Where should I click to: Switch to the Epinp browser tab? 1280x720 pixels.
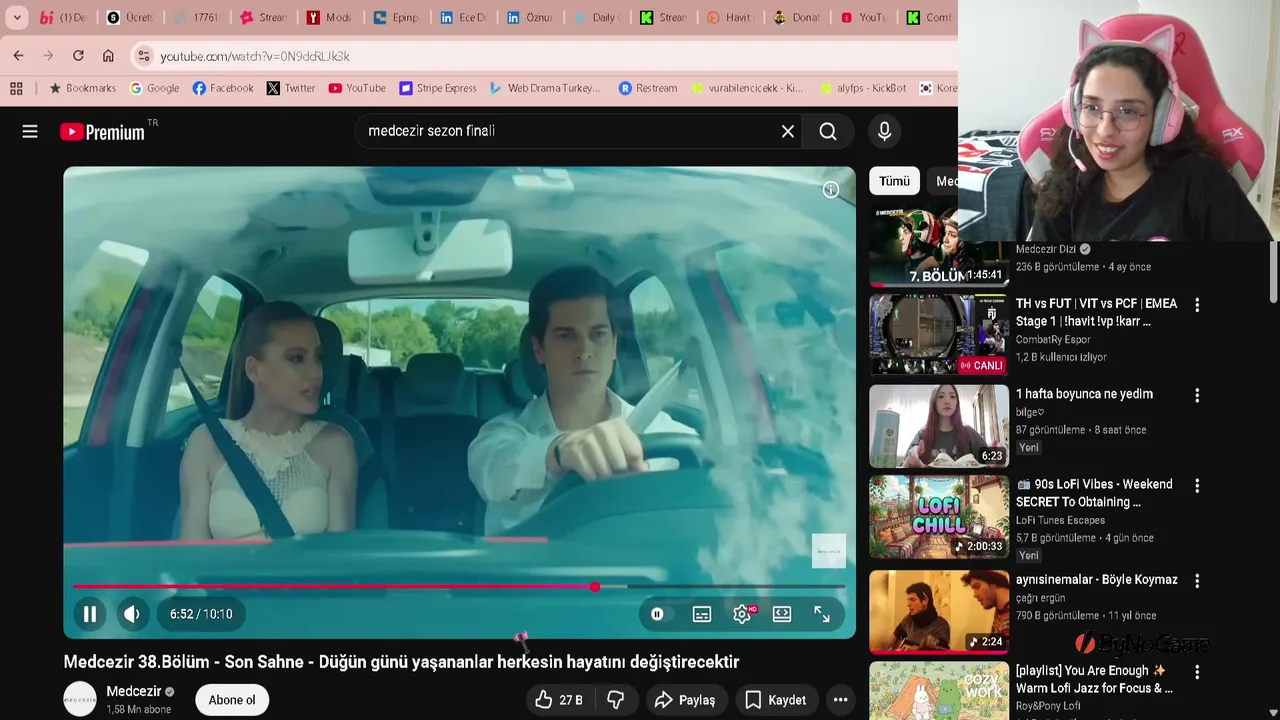click(x=397, y=17)
